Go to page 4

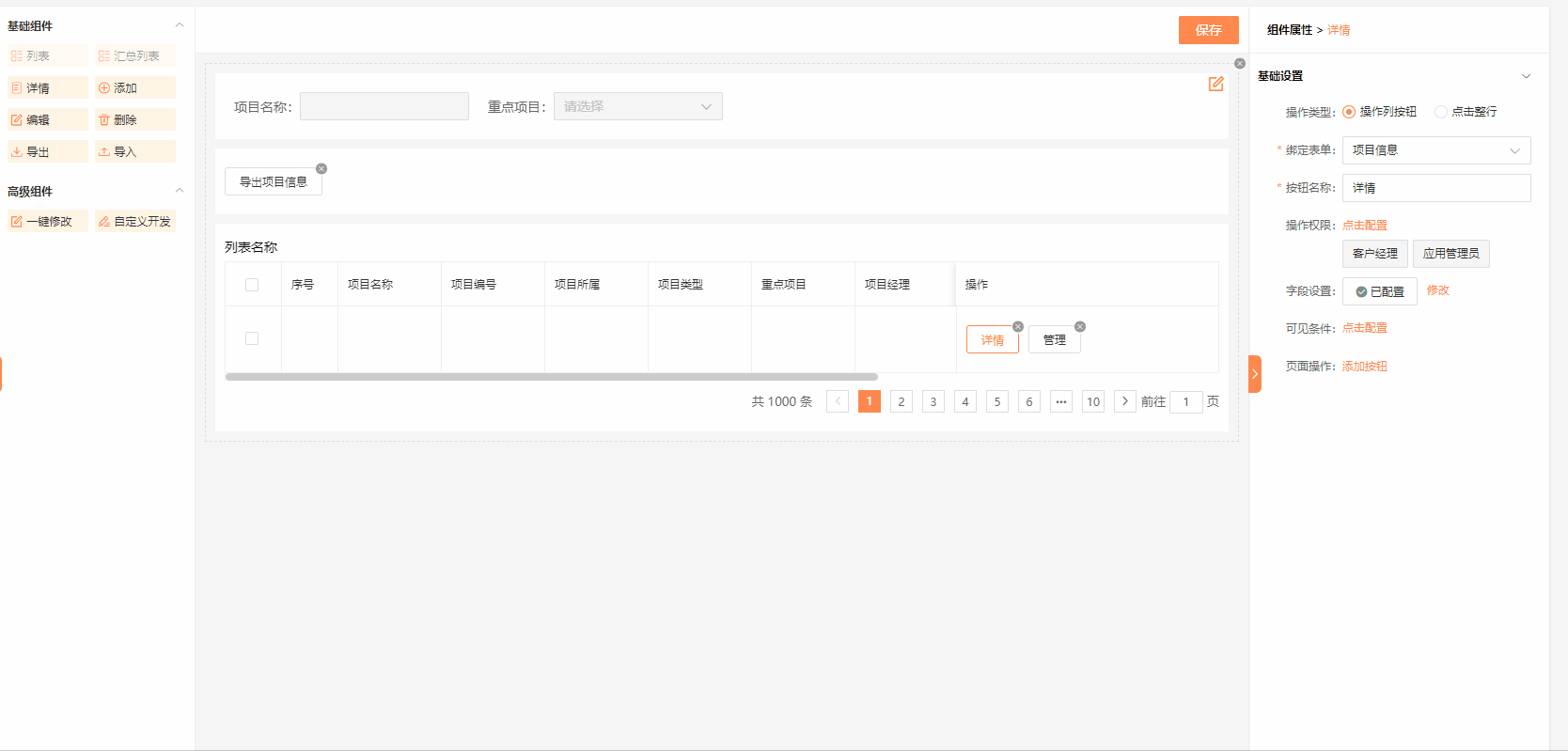point(965,401)
